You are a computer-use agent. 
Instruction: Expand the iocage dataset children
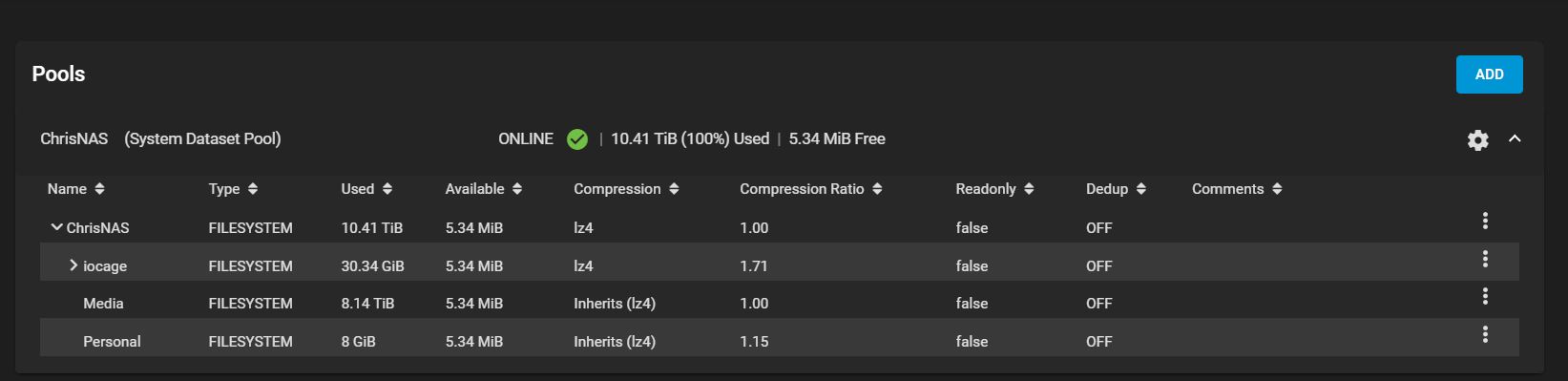(73, 265)
